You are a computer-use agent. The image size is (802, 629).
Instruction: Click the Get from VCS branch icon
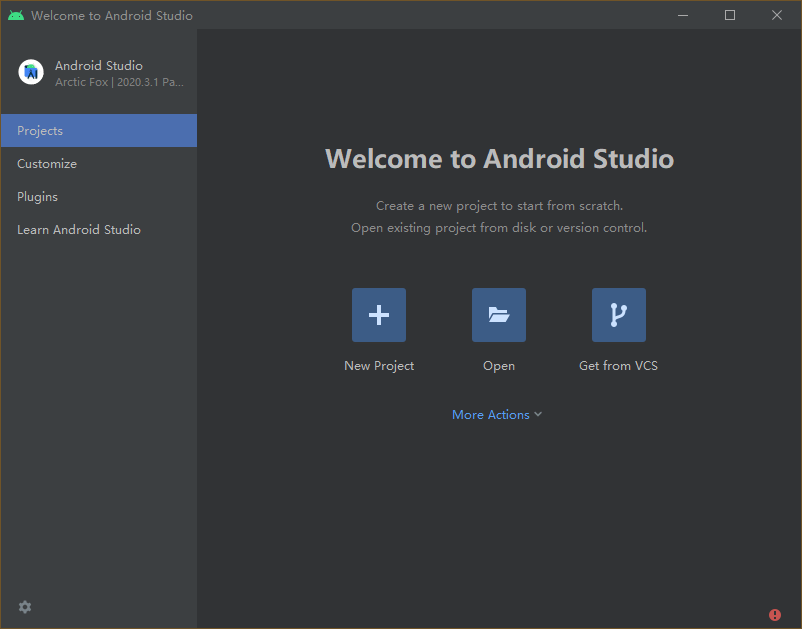point(618,314)
